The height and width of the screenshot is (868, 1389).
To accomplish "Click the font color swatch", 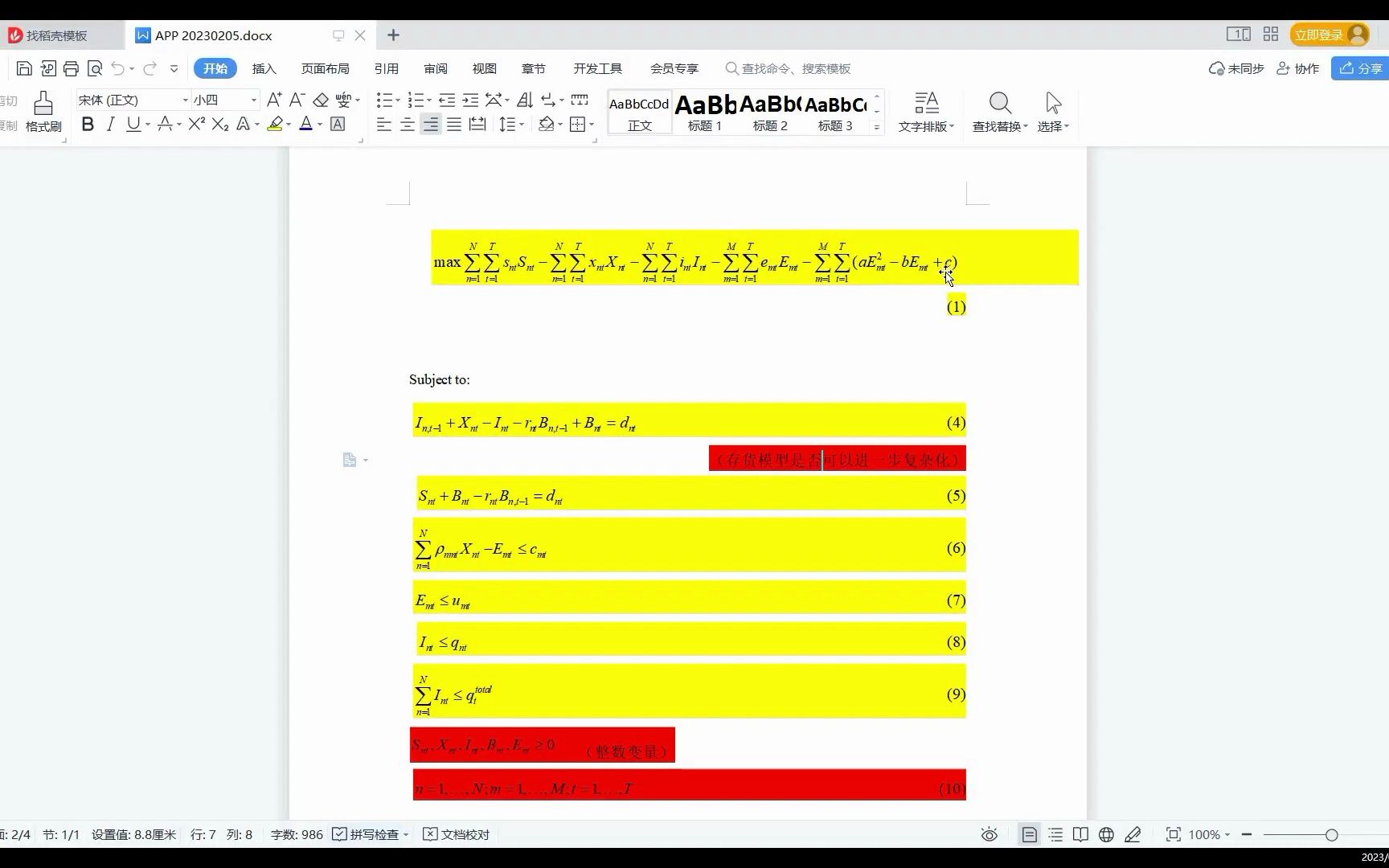I will click(x=305, y=124).
